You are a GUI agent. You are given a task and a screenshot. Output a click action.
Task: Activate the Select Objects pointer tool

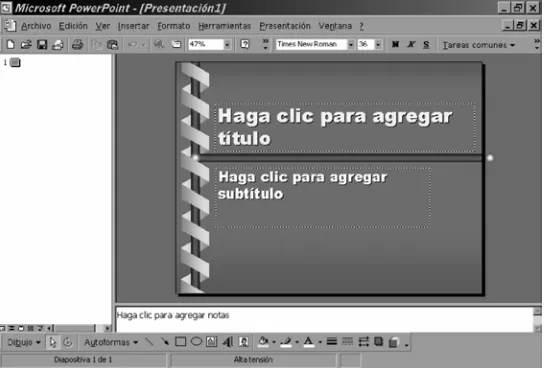(53, 342)
